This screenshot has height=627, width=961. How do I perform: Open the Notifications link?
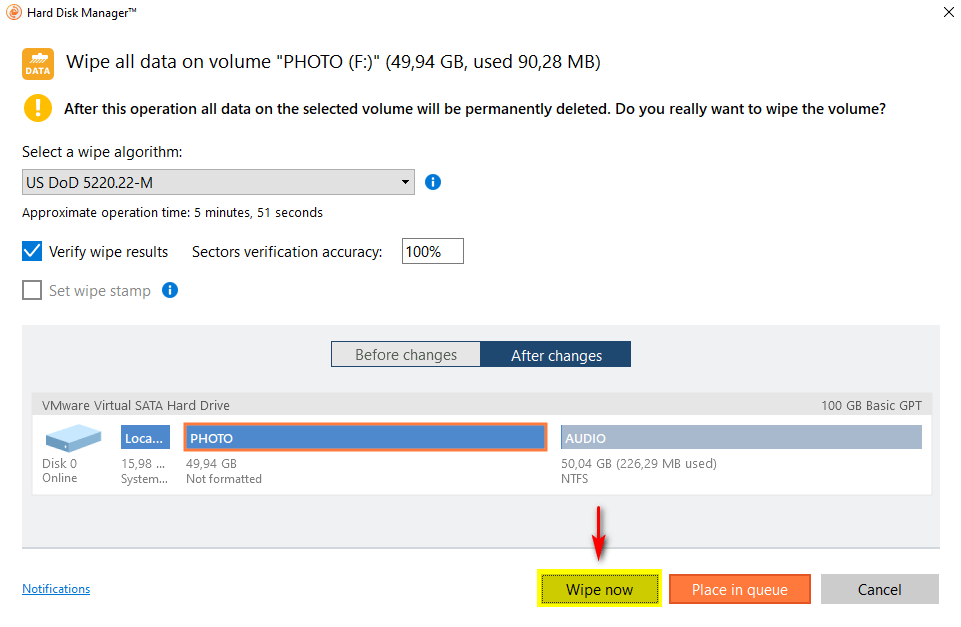[56, 589]
